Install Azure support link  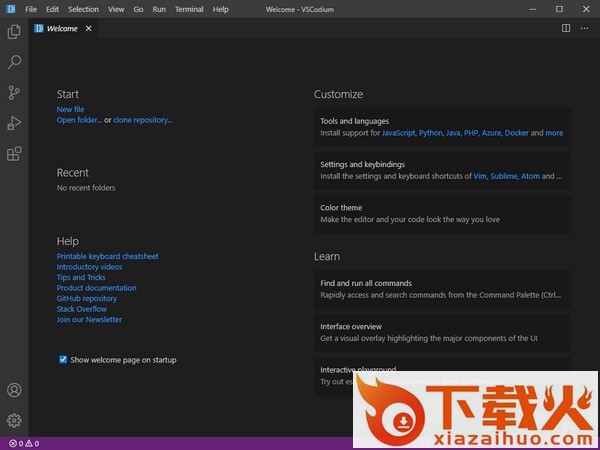[491, 133]
